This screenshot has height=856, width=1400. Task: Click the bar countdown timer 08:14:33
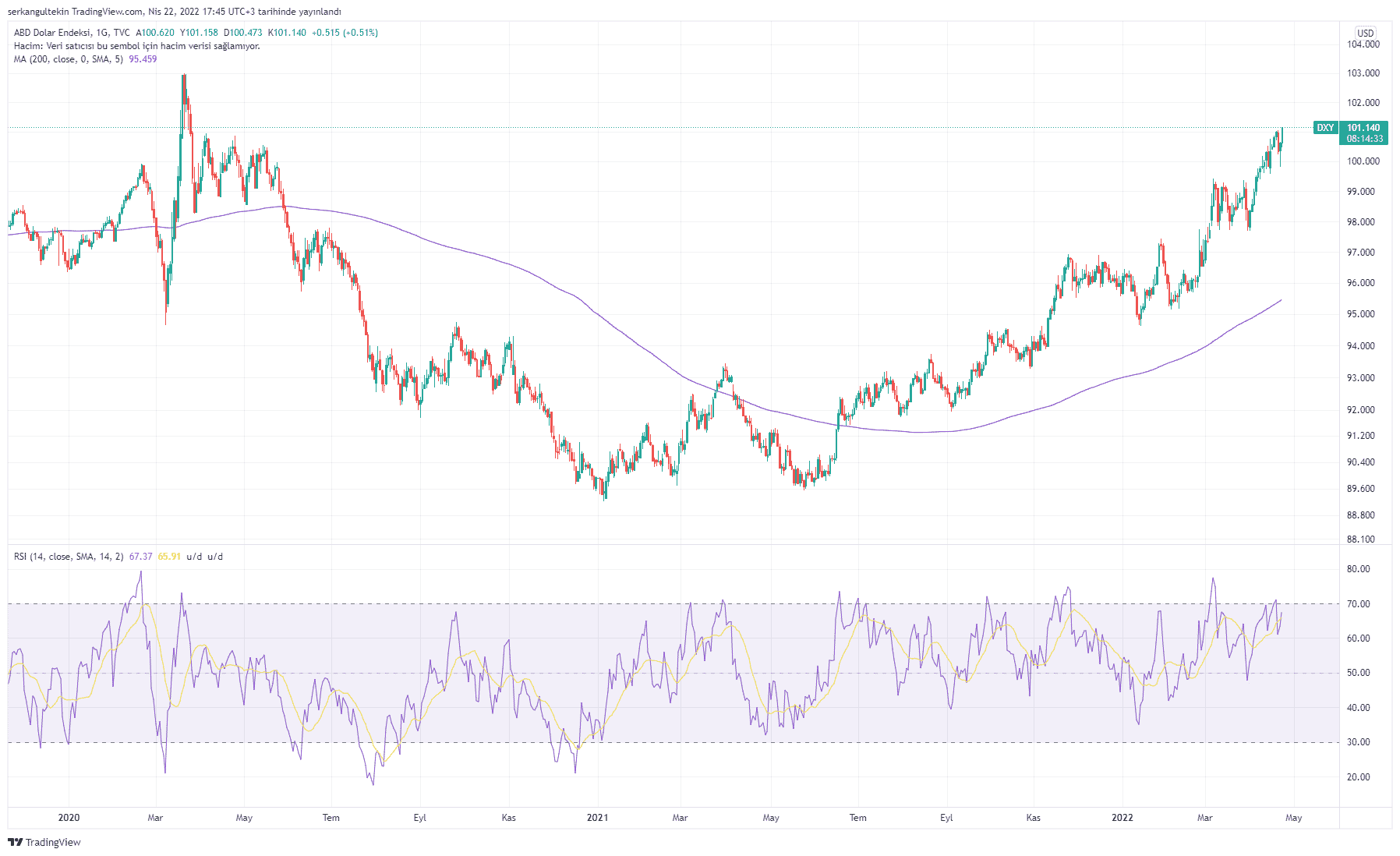click(1365, 139)
